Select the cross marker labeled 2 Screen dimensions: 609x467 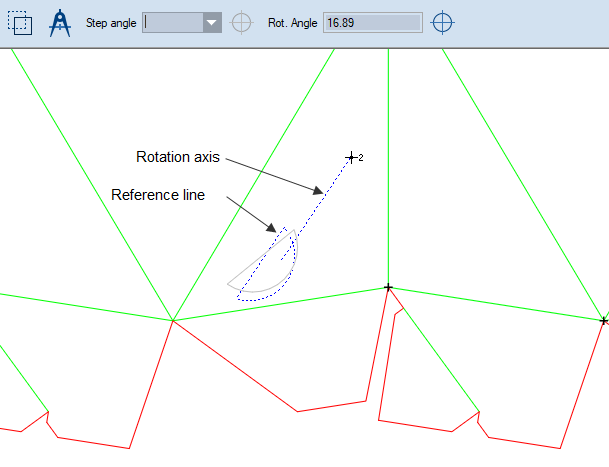coord(351,158)
